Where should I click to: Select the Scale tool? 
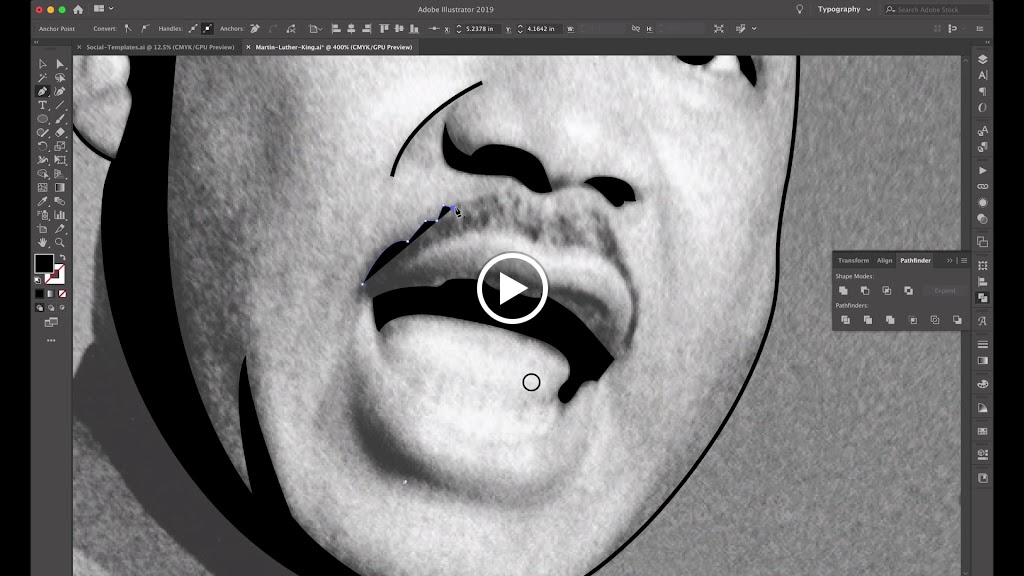point(60,146)
